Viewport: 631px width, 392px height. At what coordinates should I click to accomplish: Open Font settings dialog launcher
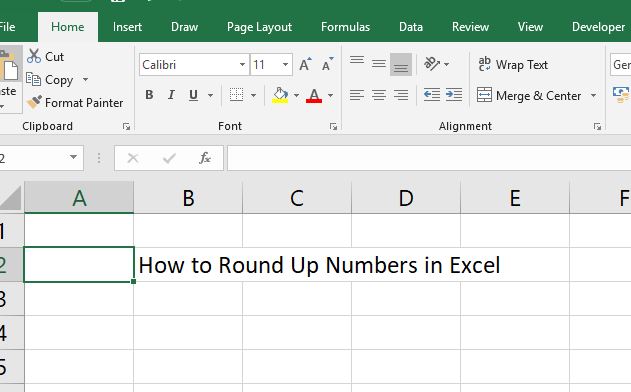(x=333, y=127)
